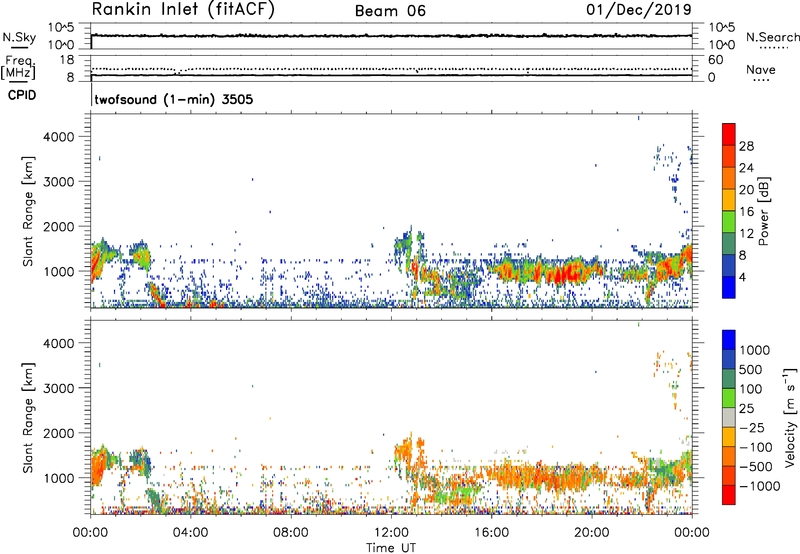This screenshot has width=800, height=554.
Task: Click the "-25" label on velocity colorbar
Action: (x=751, y=427)
